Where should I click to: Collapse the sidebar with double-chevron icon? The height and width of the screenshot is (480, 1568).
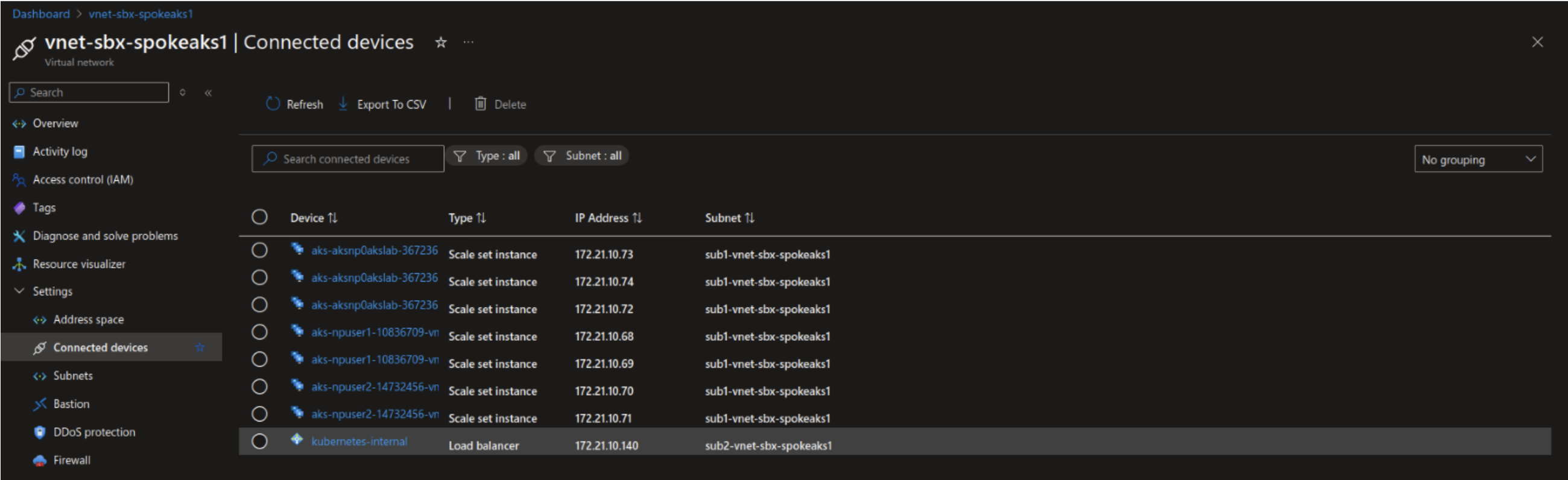208,93
